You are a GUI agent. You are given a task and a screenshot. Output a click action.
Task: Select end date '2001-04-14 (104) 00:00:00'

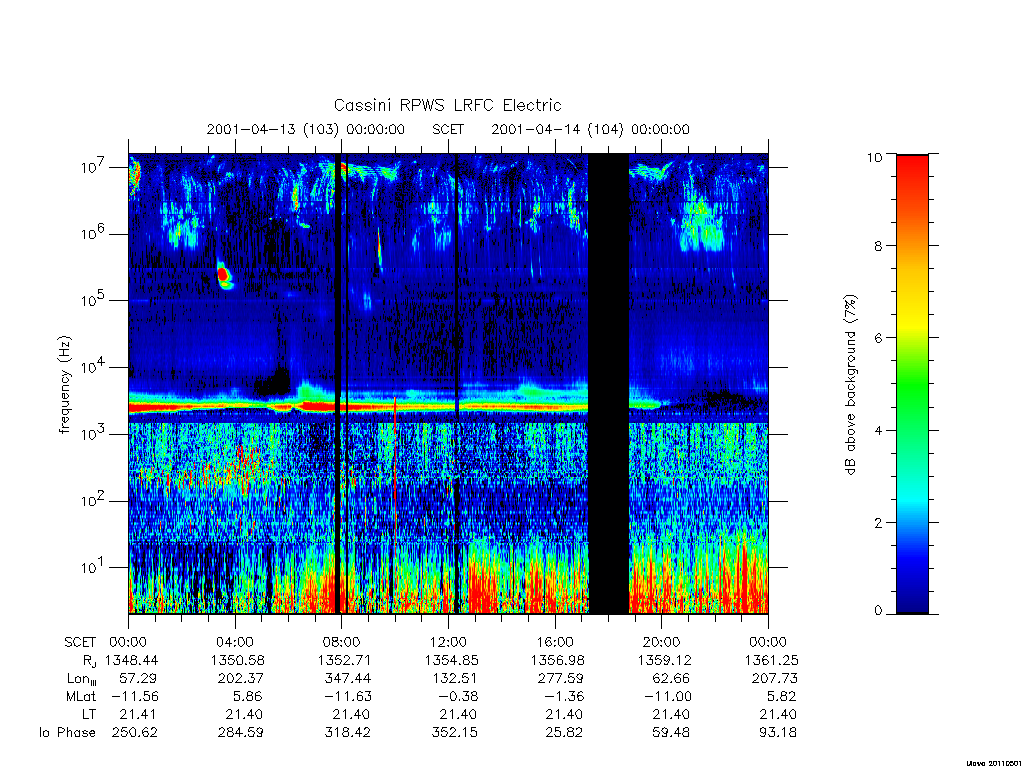click(x=590, y=129)
